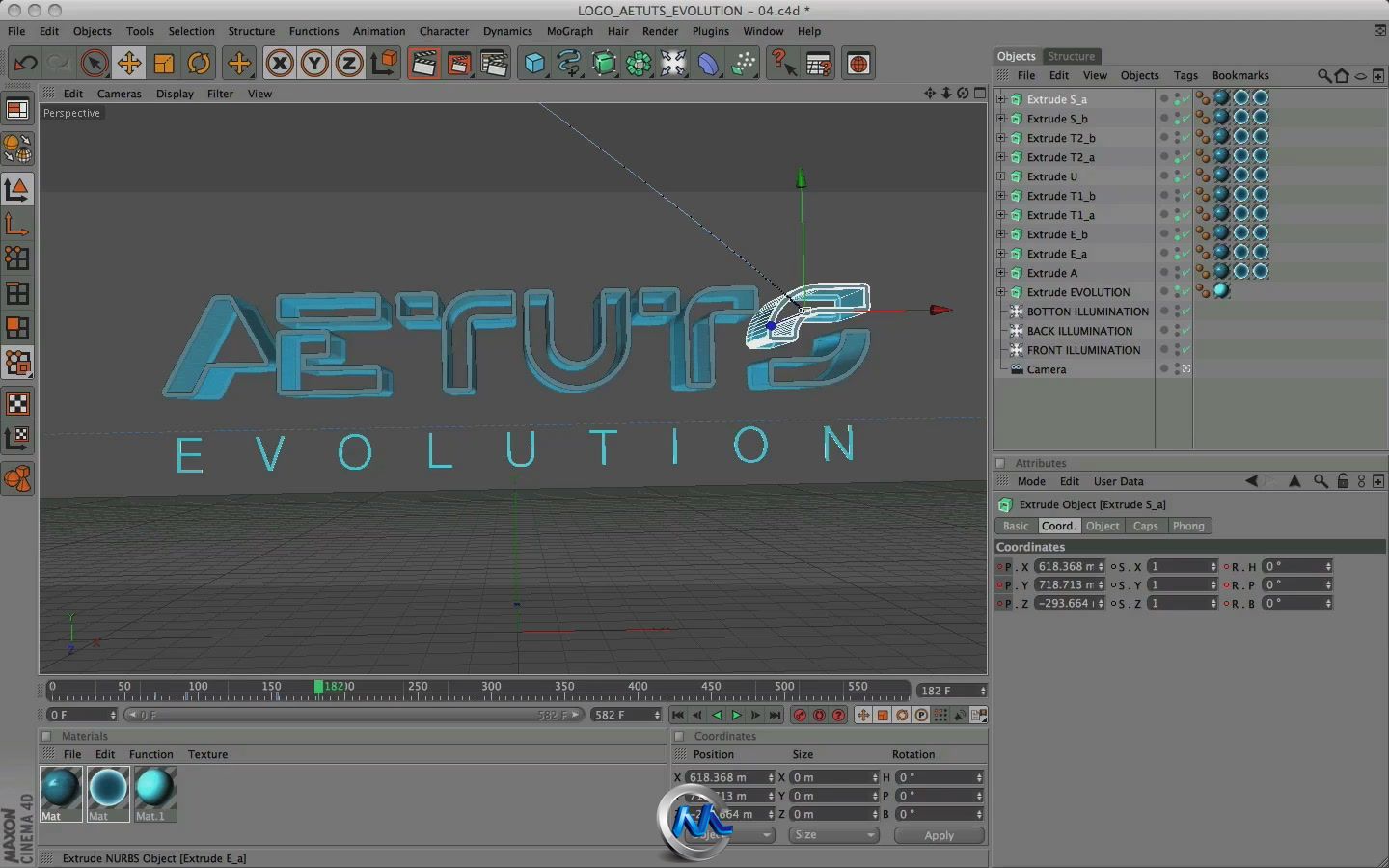Open the help pointer icon

click(x=783, y=64)
